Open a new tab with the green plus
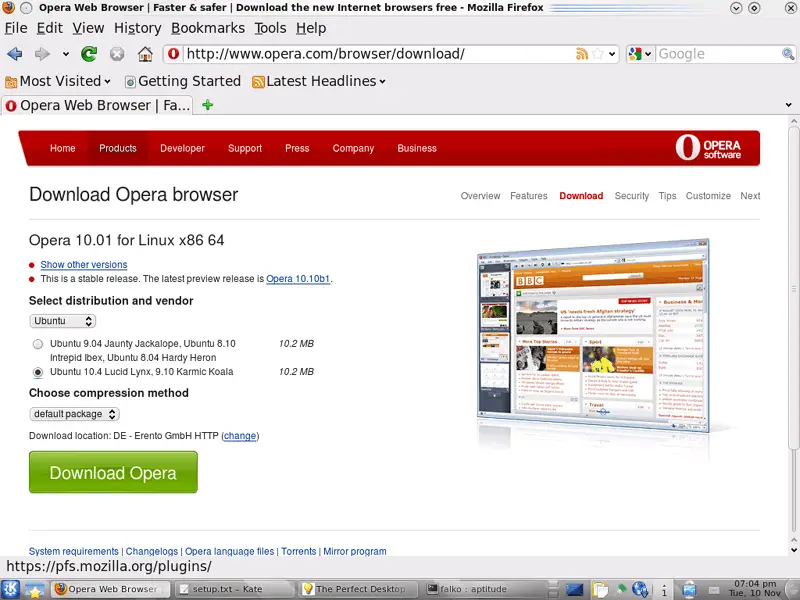800x600 pixels. 207,105
